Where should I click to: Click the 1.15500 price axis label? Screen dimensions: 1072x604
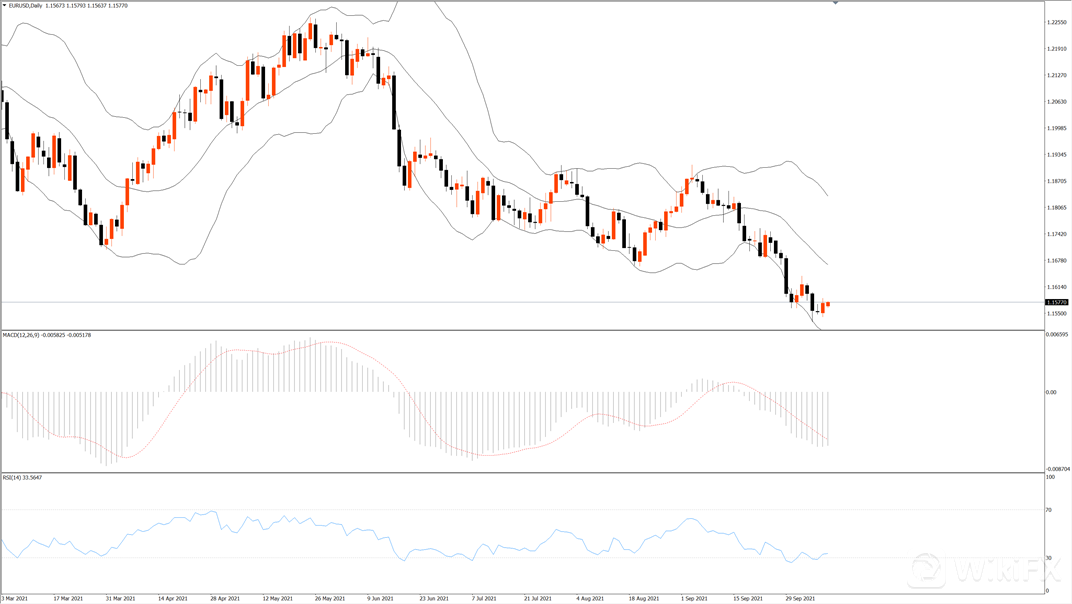click(1056, 313)
